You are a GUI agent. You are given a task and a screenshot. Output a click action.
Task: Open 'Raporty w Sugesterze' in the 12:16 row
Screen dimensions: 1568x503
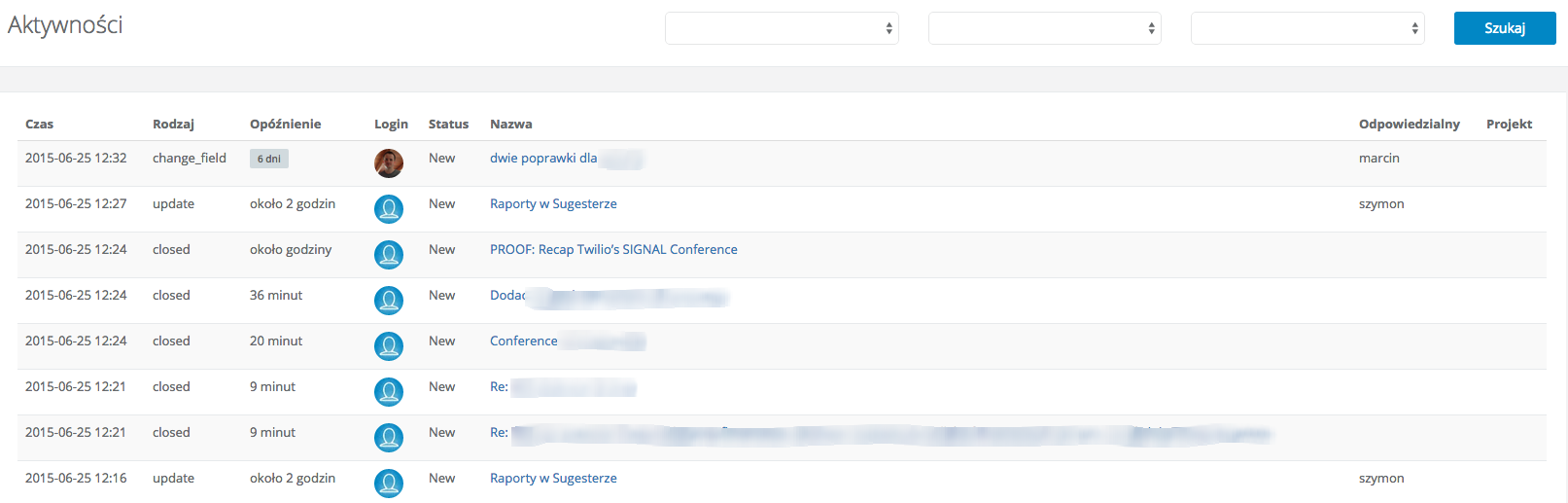553,479
